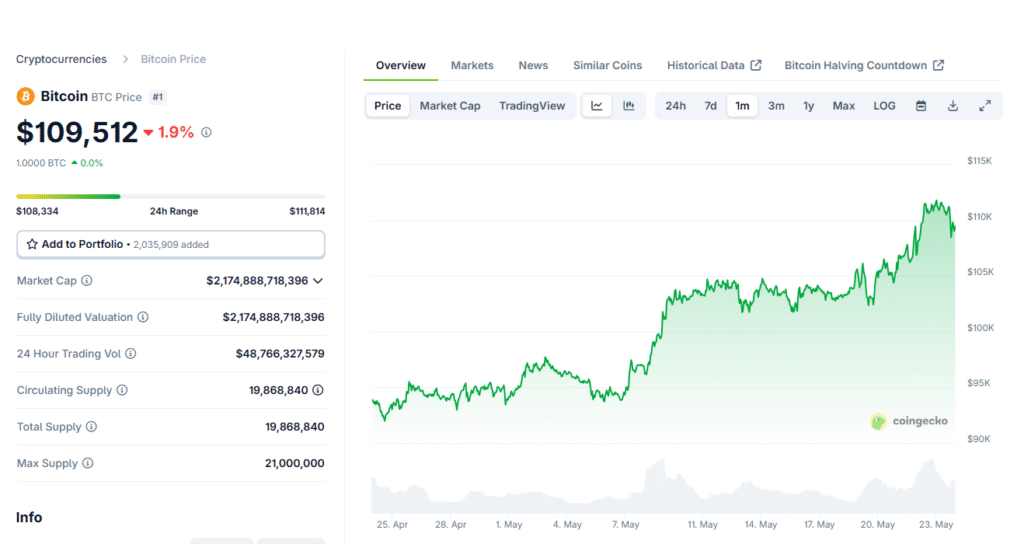The image size is (1024, 544).
Task: Show Fully Diluted Valuation info icon
Action: pos(143,317)
